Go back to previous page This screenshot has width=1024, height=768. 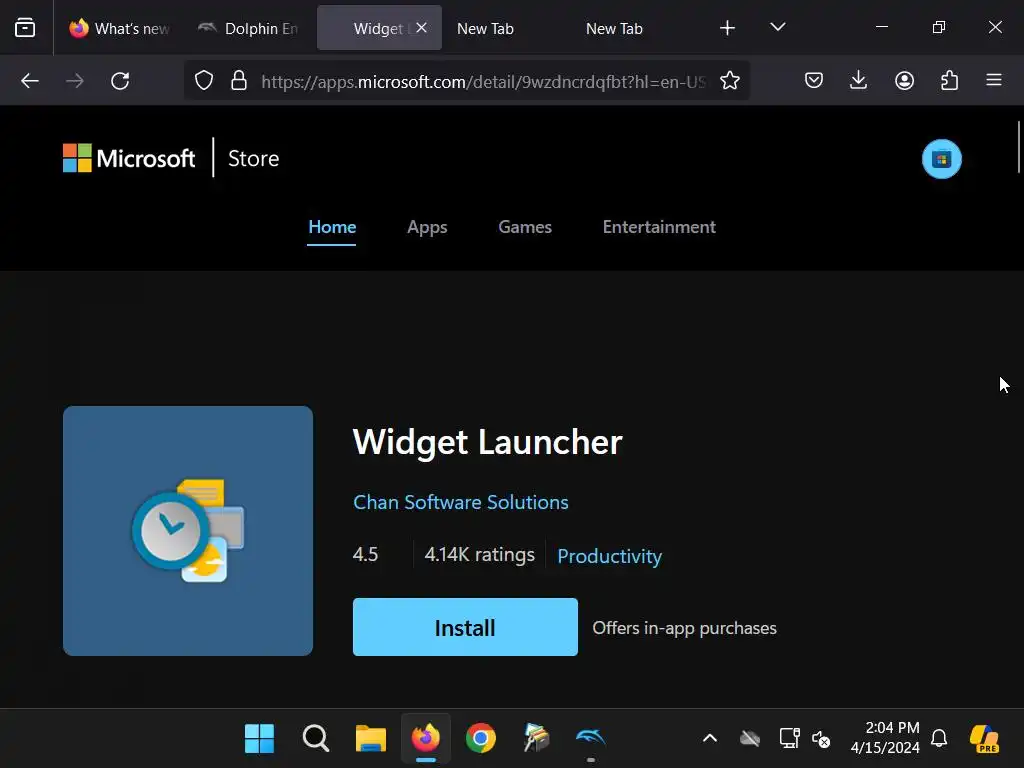[30, 81]
